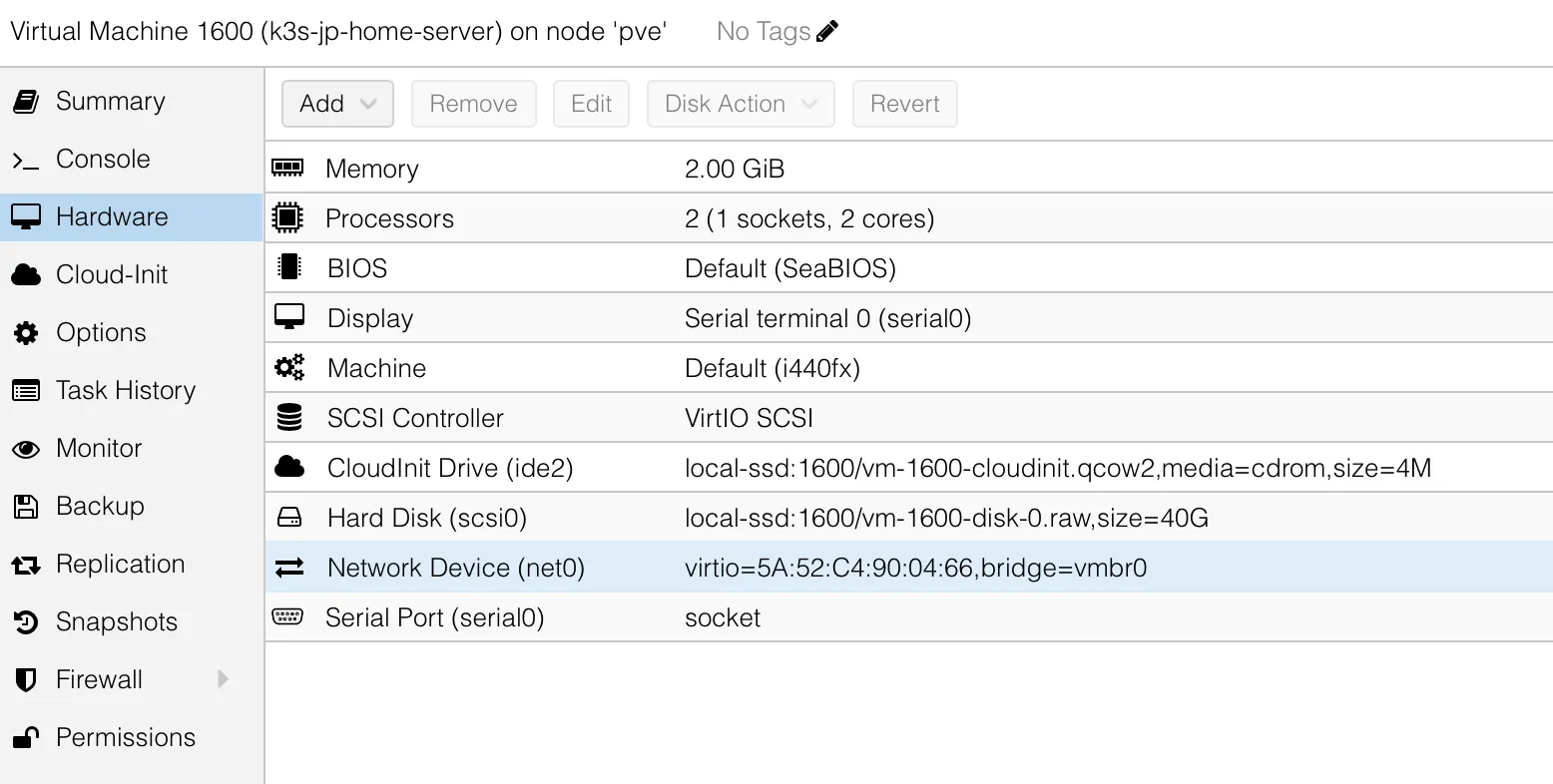
Task: Switch to the Console view
Action: point(103,160)
